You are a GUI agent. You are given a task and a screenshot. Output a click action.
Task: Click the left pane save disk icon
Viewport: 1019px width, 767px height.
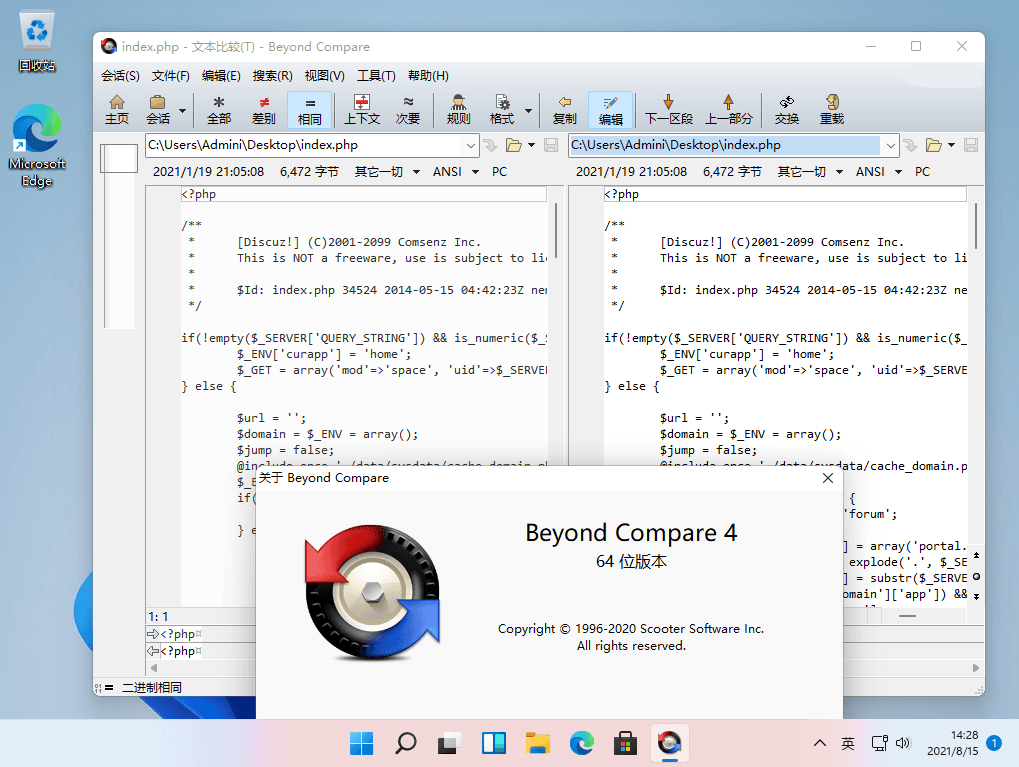click(551, 145)
